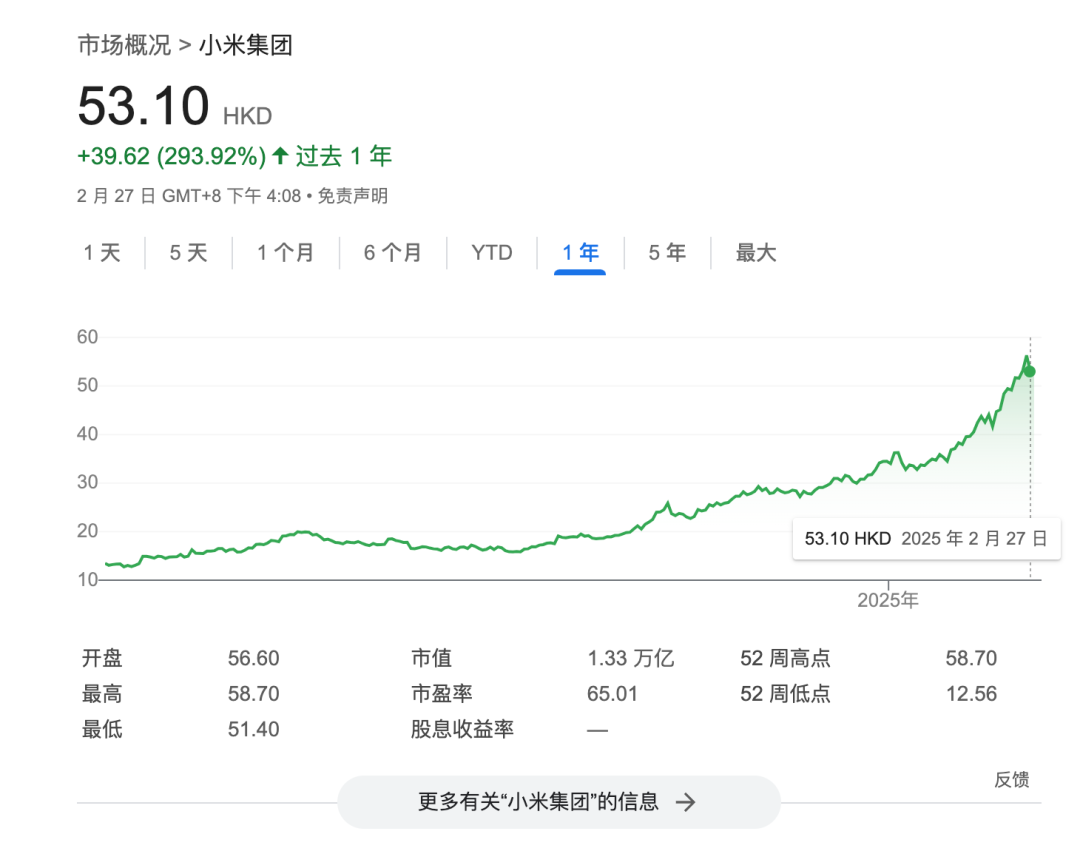Click the 开盘 value 56.60
This screenshot has width=1080, height=854.
coord(253,658)
